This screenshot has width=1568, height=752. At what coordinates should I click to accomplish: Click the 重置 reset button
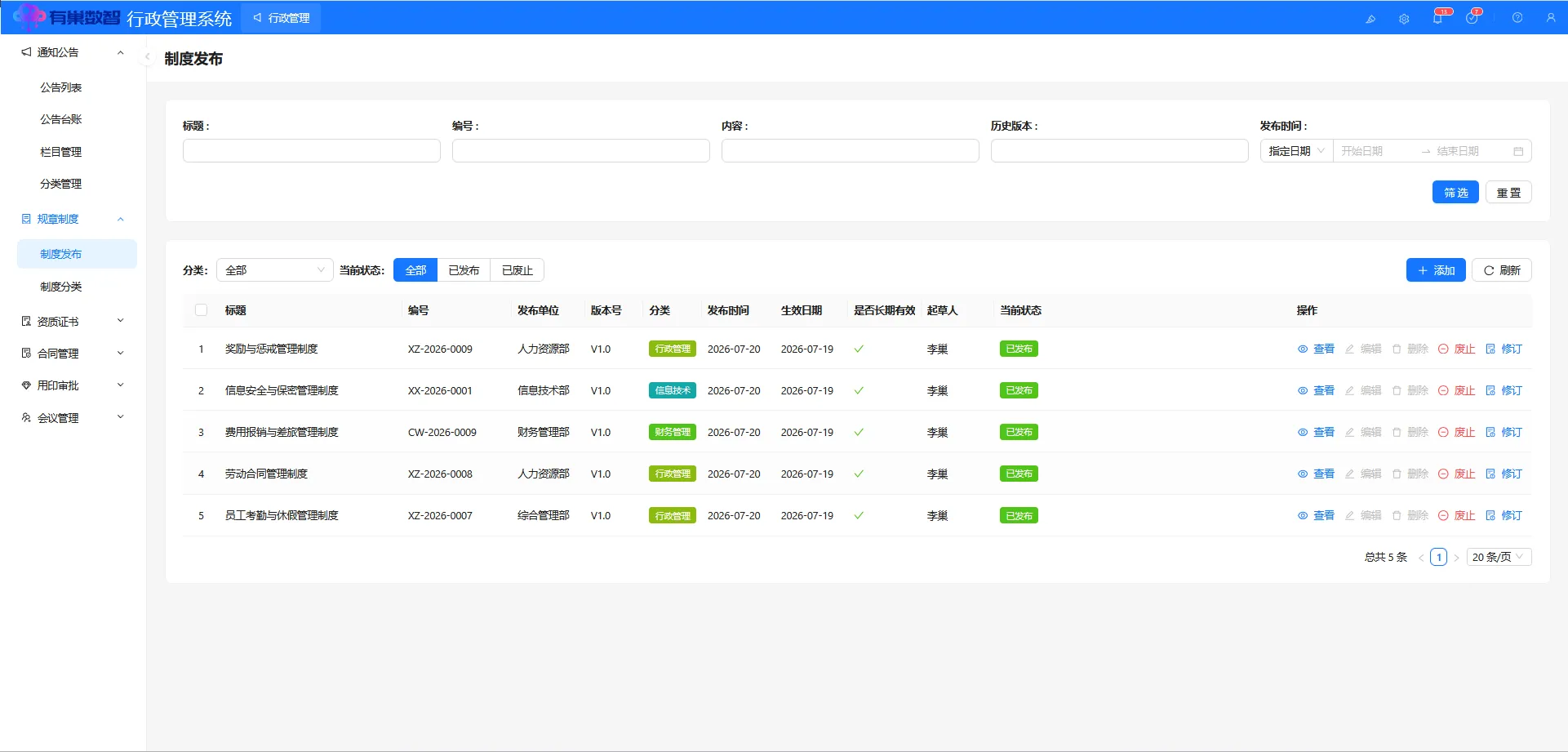(1508, 193)
